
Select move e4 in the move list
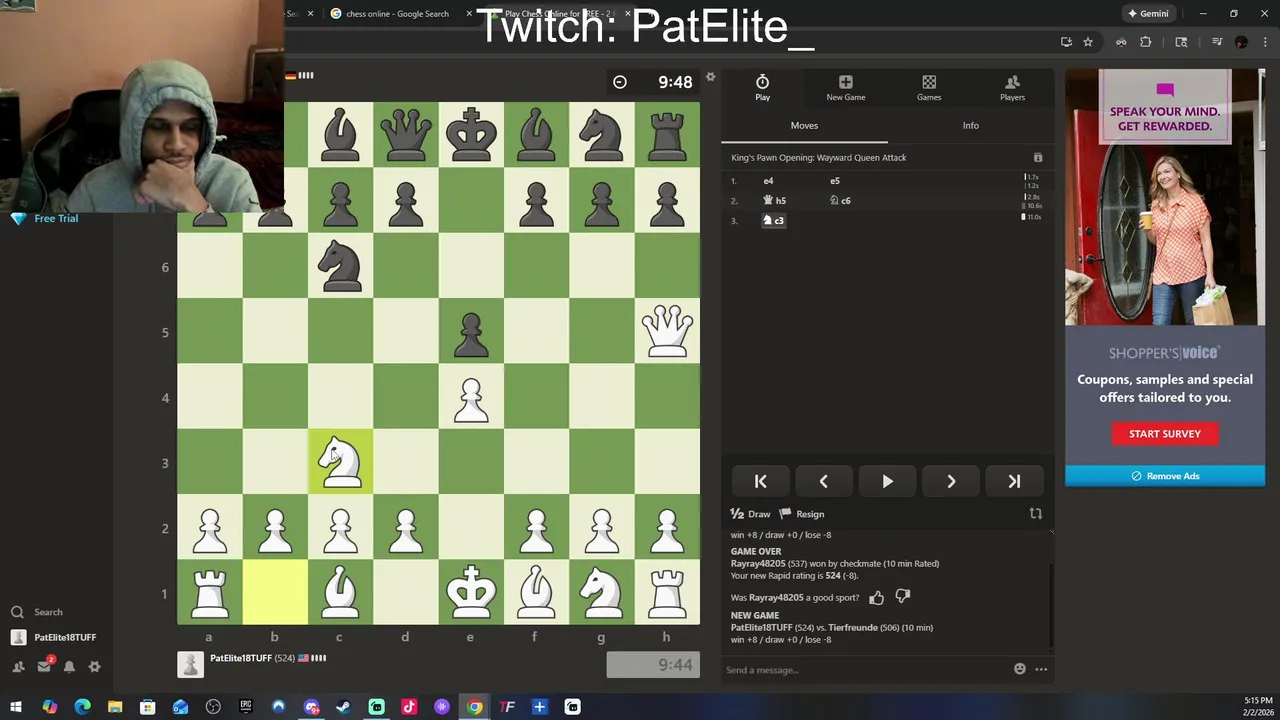pos(768,181)
